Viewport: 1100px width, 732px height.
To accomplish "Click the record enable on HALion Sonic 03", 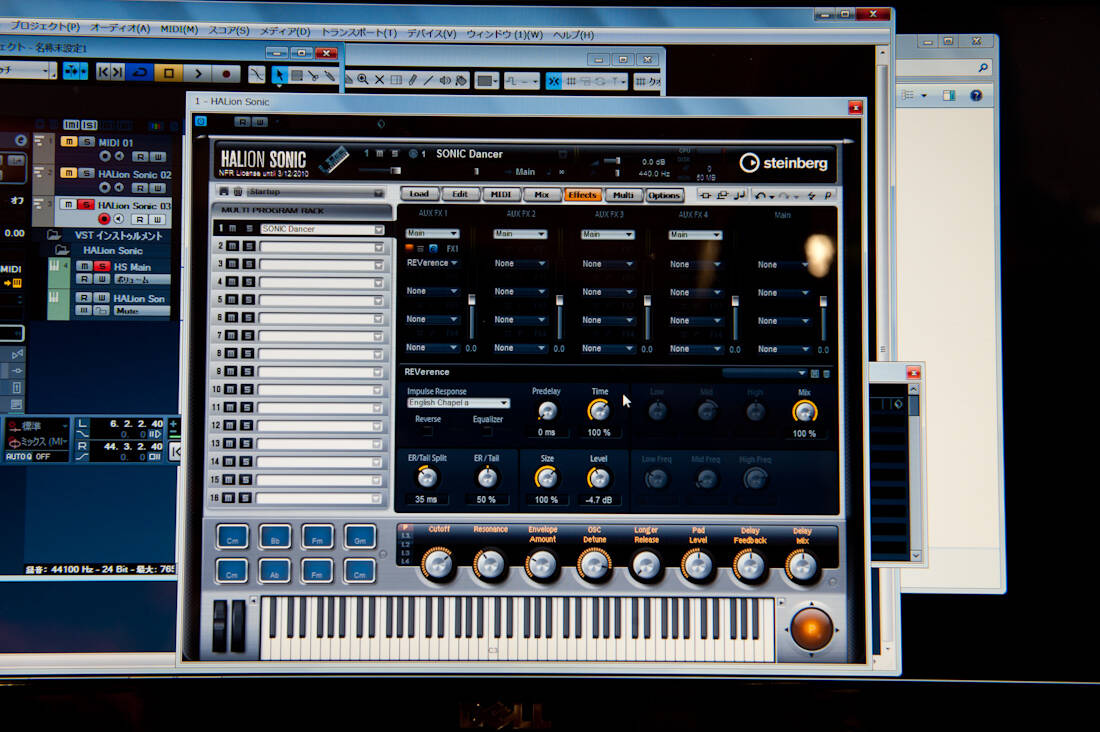I will point(104,219).
